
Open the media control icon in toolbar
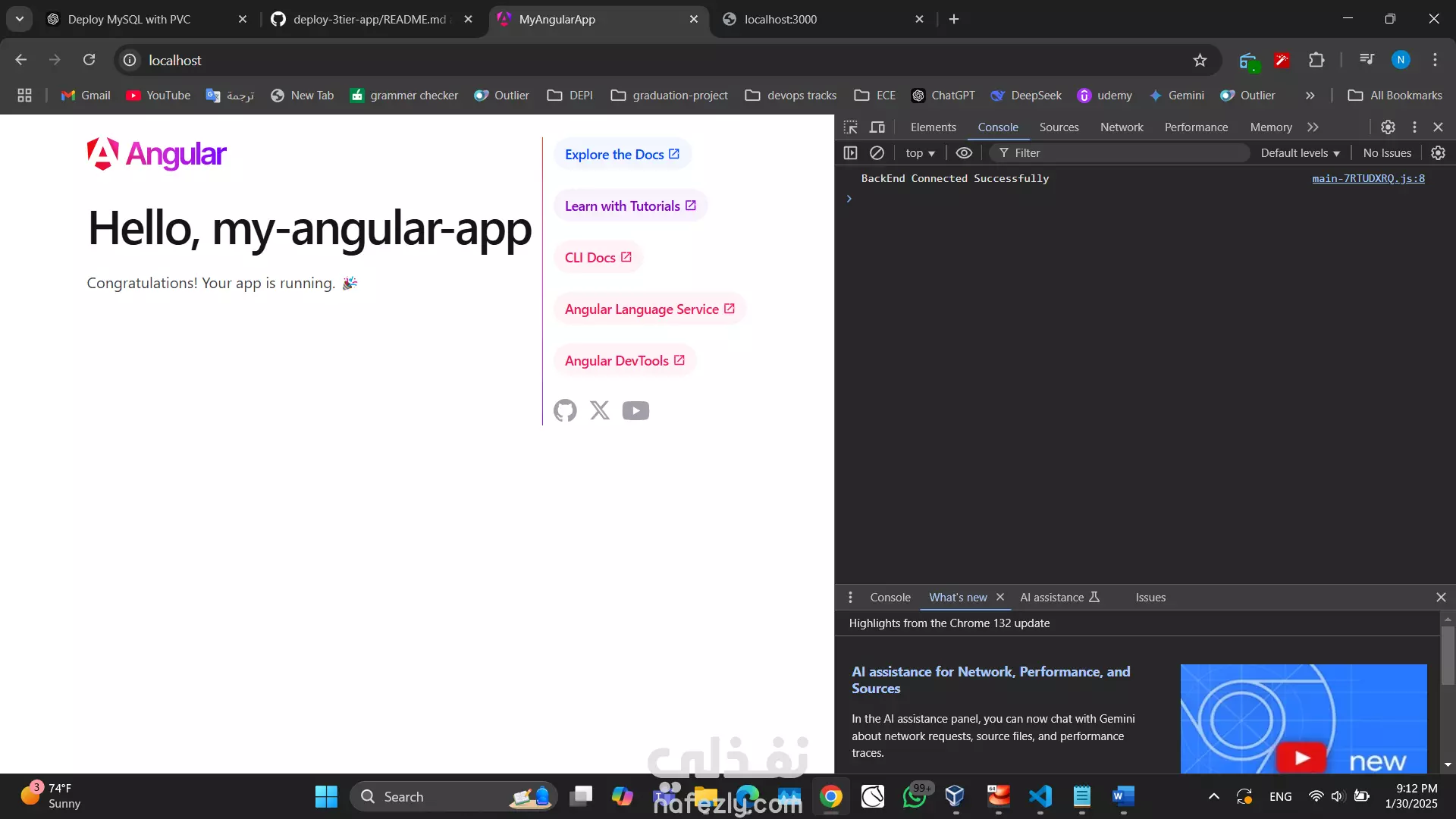pos(1367,60)
